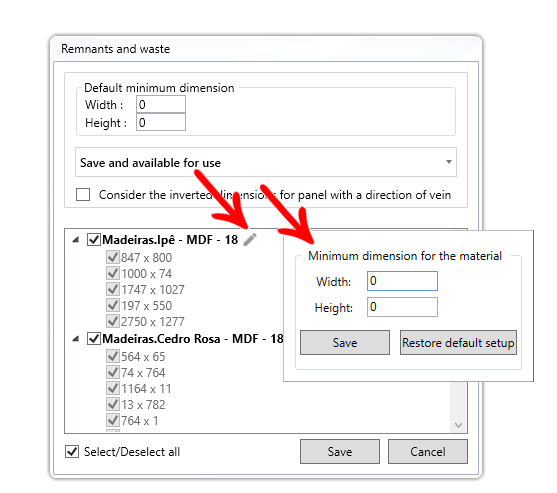557x493 pixels.
Task: Click Restore default setup button
Action: click(x=458, y=342)
